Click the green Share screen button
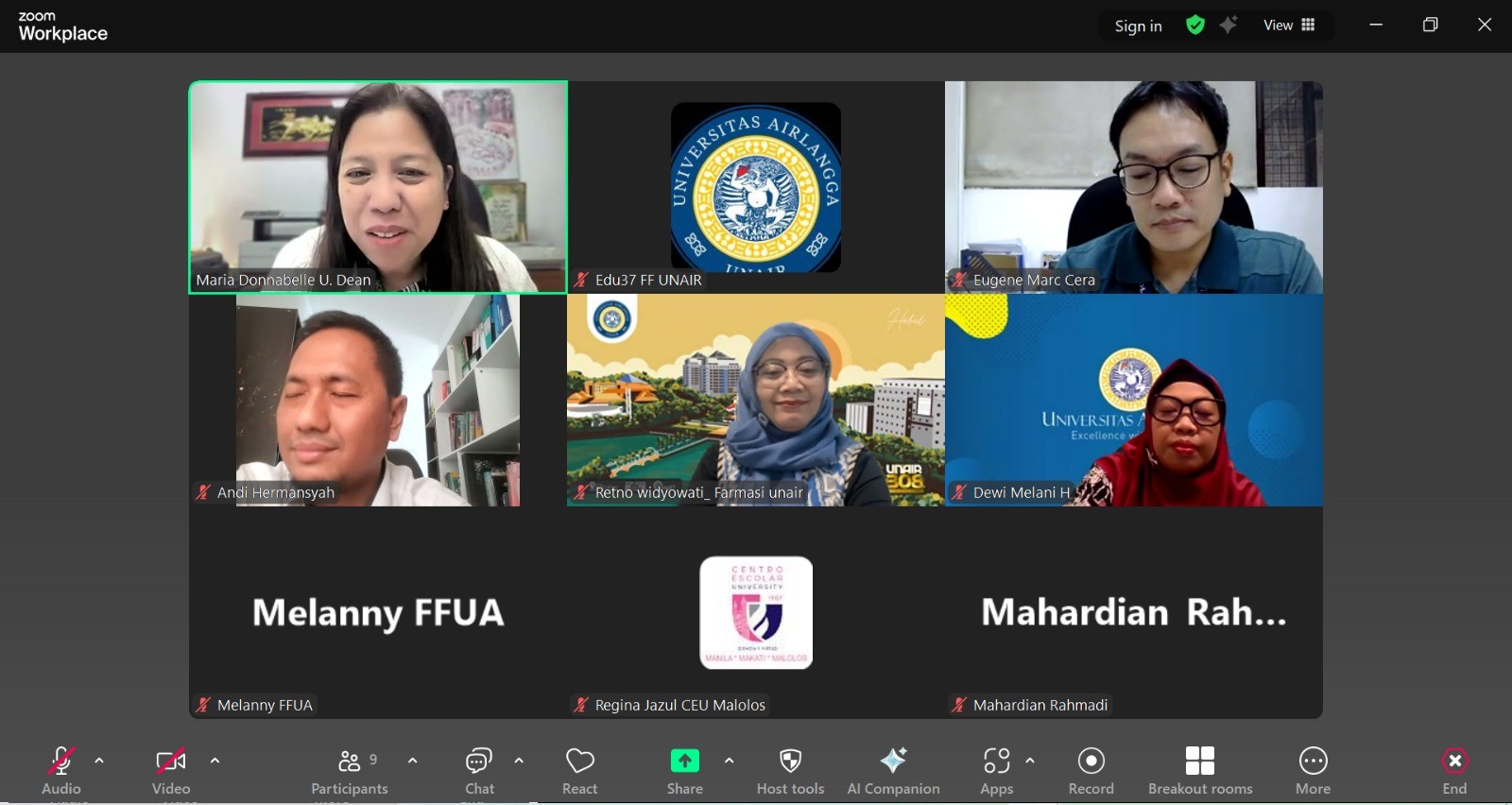 coord(685,771)
